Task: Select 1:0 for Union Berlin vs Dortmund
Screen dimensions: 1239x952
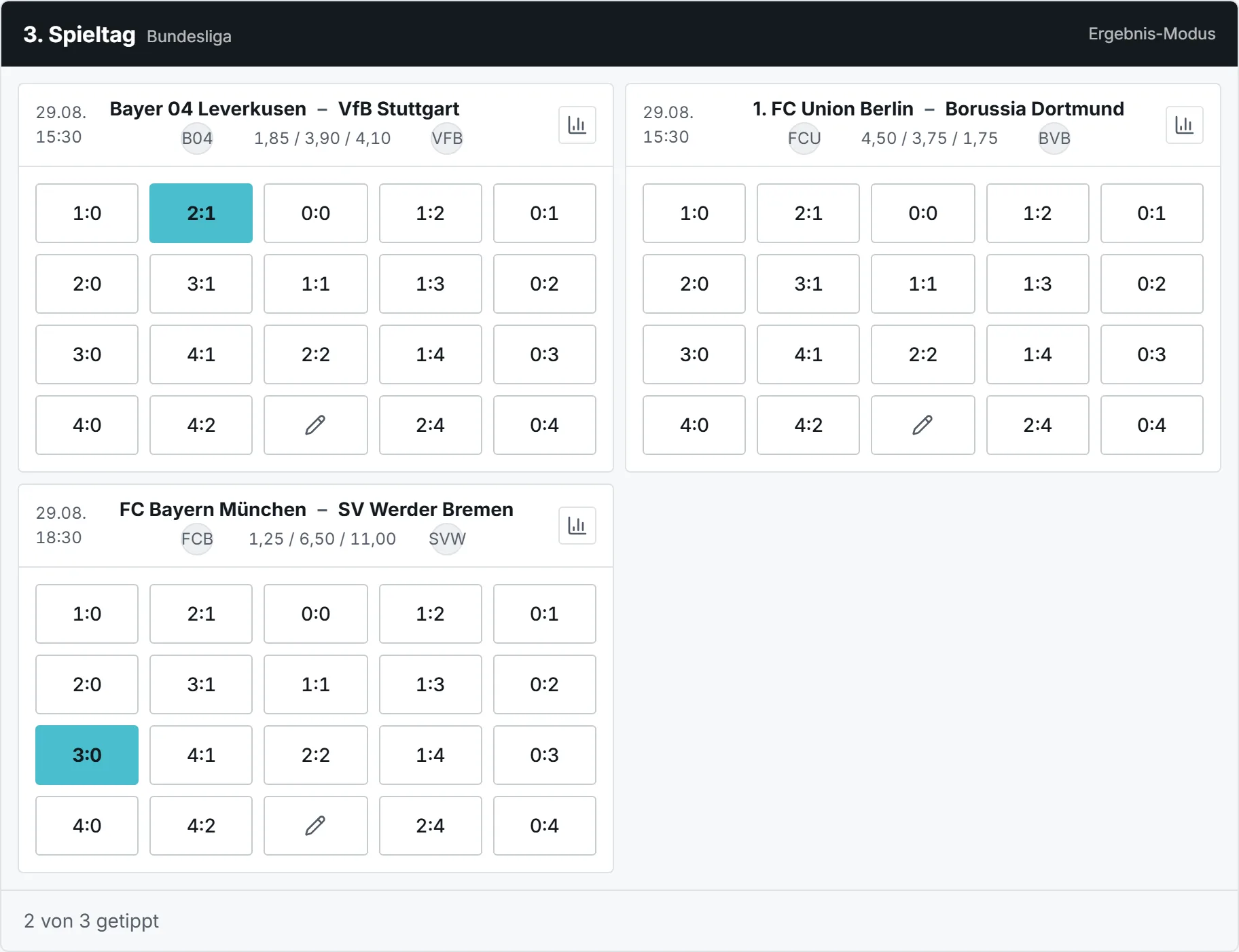Action: (x=694, y=213)
